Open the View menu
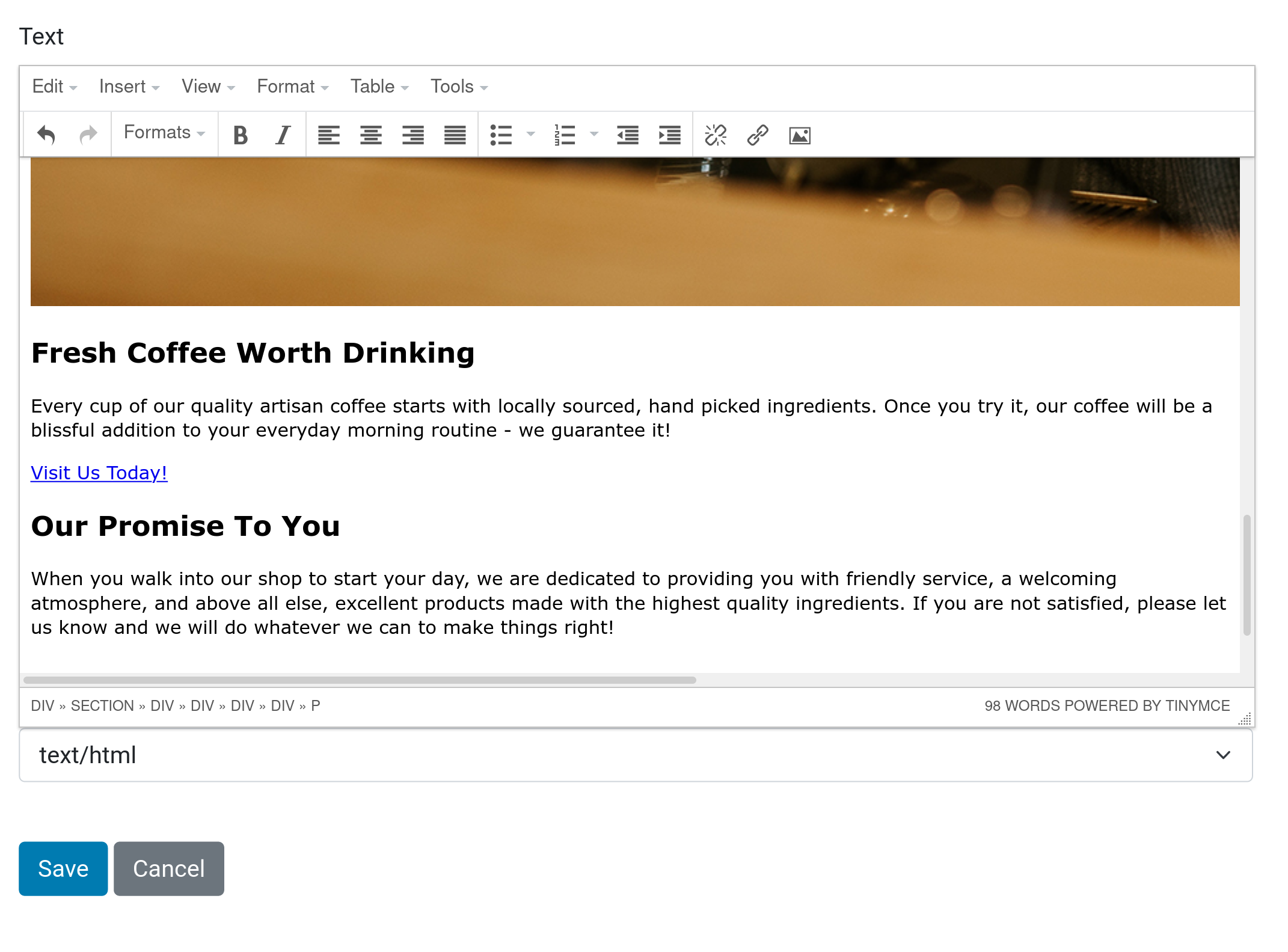 pyautogui.click(x=208, y=87)
